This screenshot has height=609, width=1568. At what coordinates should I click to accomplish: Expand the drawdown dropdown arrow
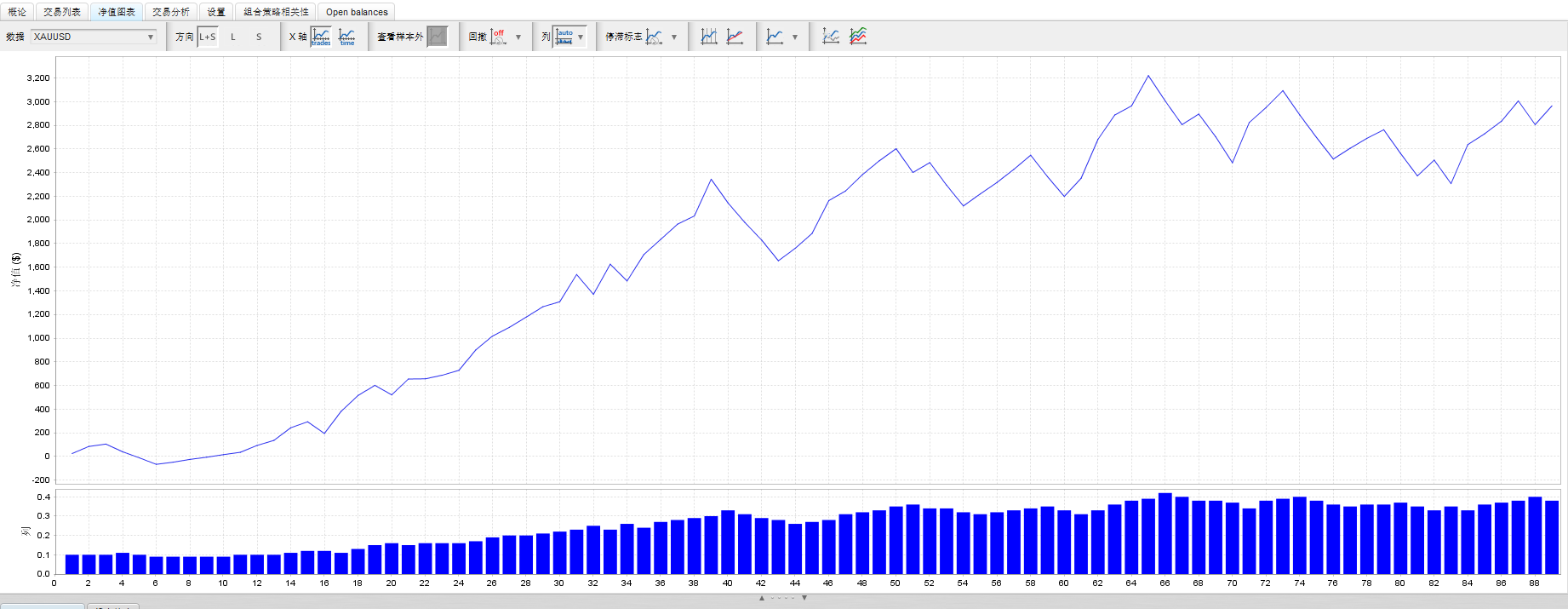pos(518,37)
